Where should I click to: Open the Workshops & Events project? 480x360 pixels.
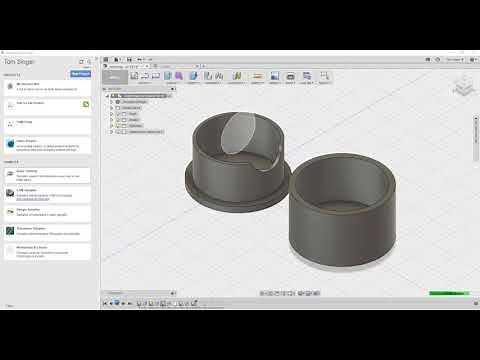click(x=47, y=252)
